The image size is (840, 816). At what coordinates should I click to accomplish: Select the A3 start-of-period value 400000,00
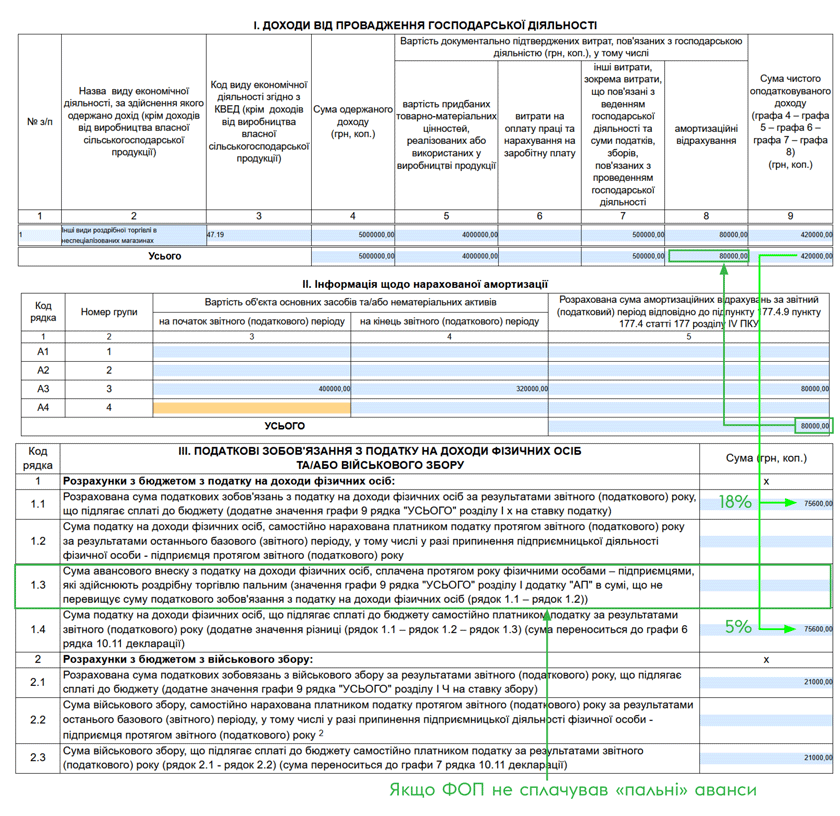tap(251, 389)
